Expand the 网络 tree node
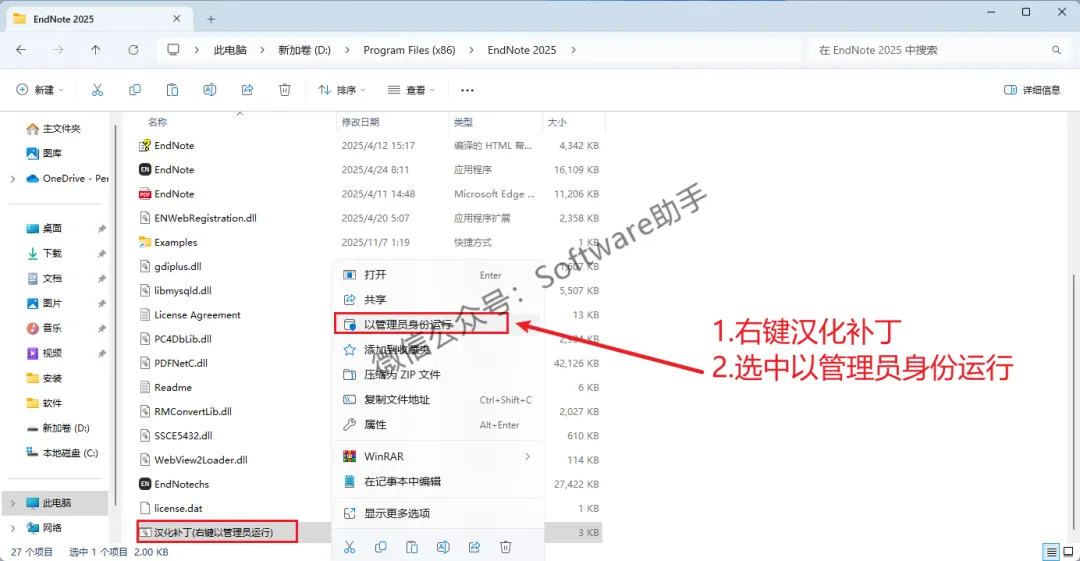1080x561 pixels. pyautogui.click(x=12, y=528)
